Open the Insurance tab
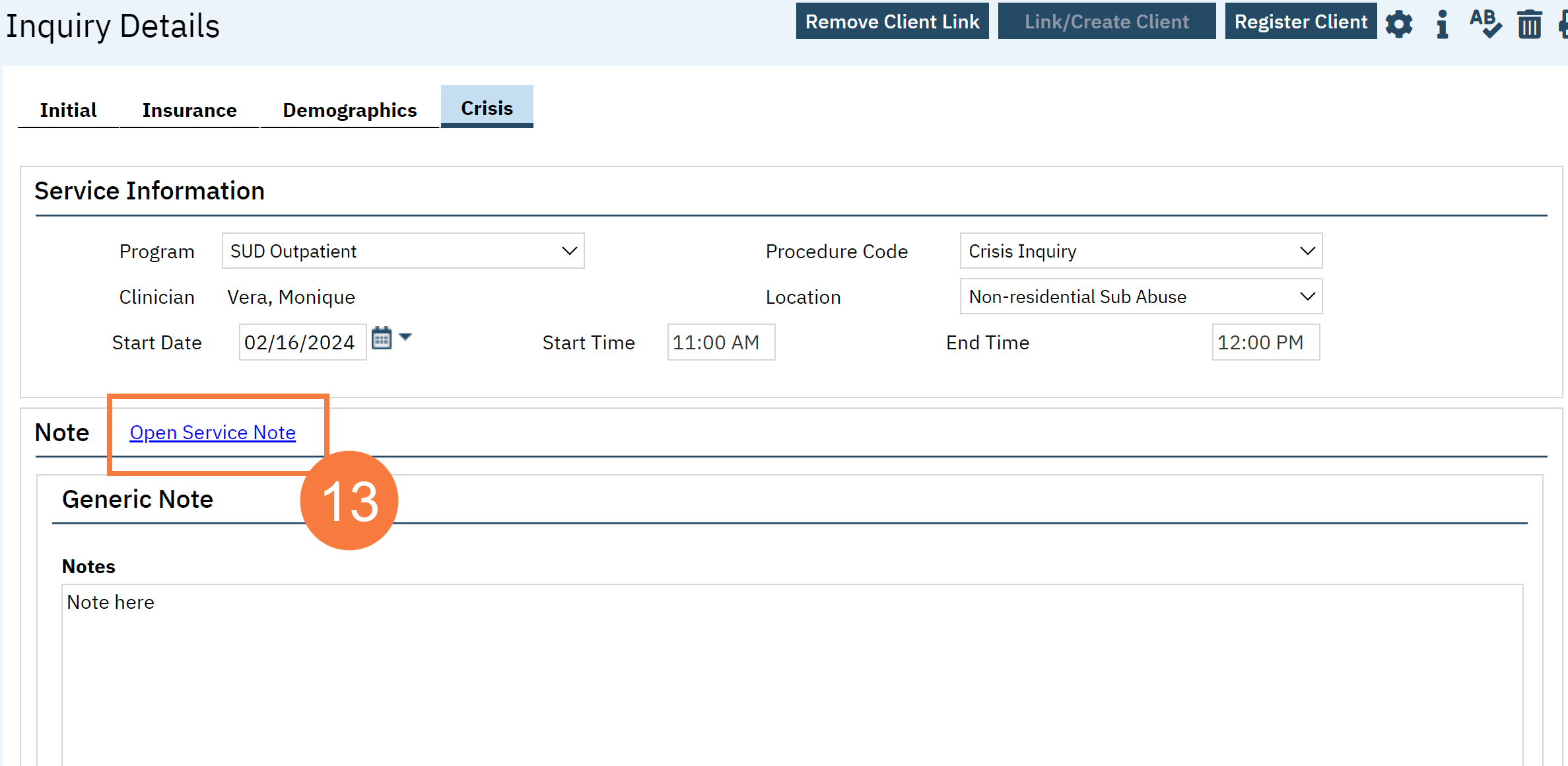Viewport: 1568px width, 766px height. tap(189, 110)
